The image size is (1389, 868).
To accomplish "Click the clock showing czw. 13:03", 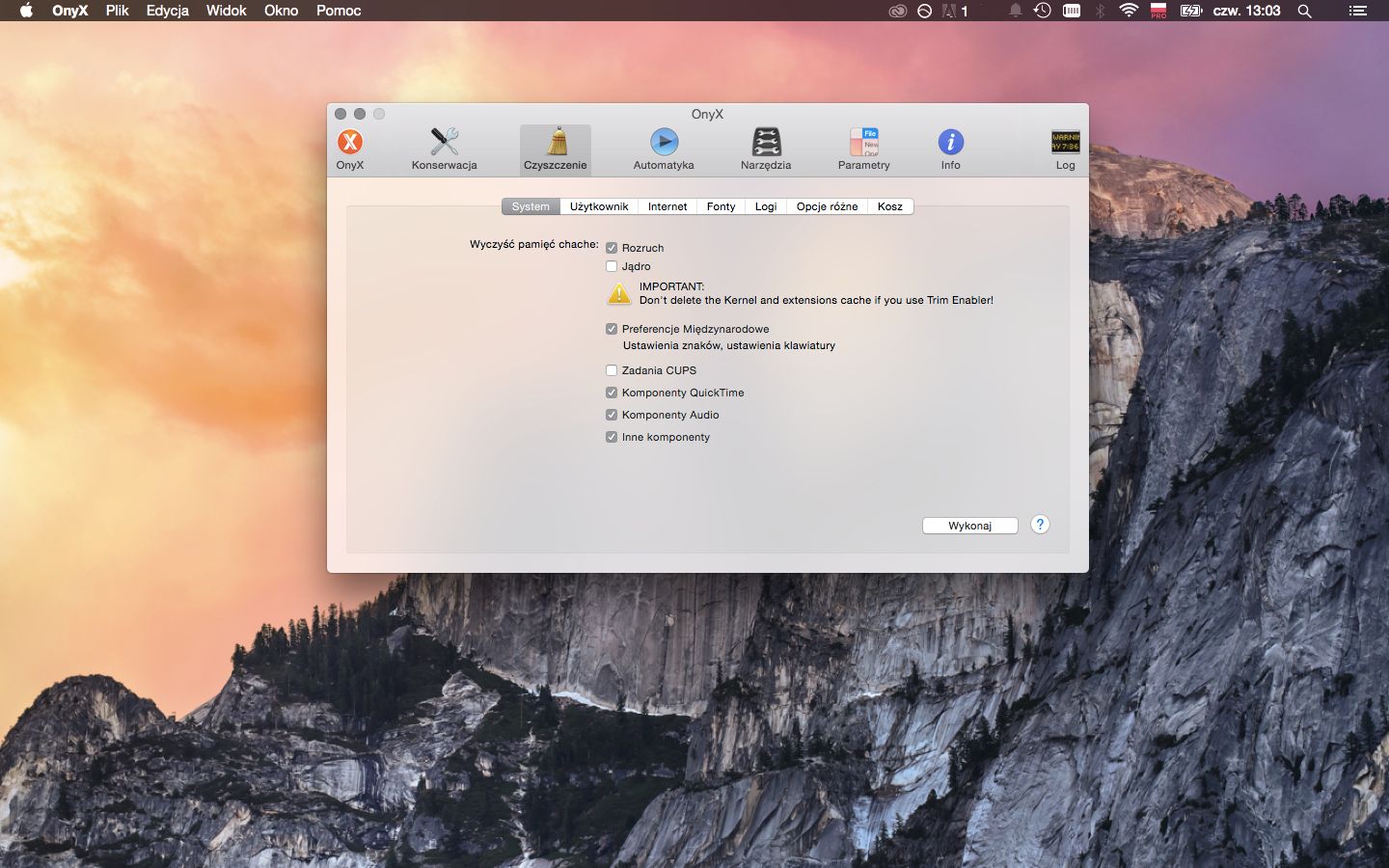I will [x=1246, y=11].
